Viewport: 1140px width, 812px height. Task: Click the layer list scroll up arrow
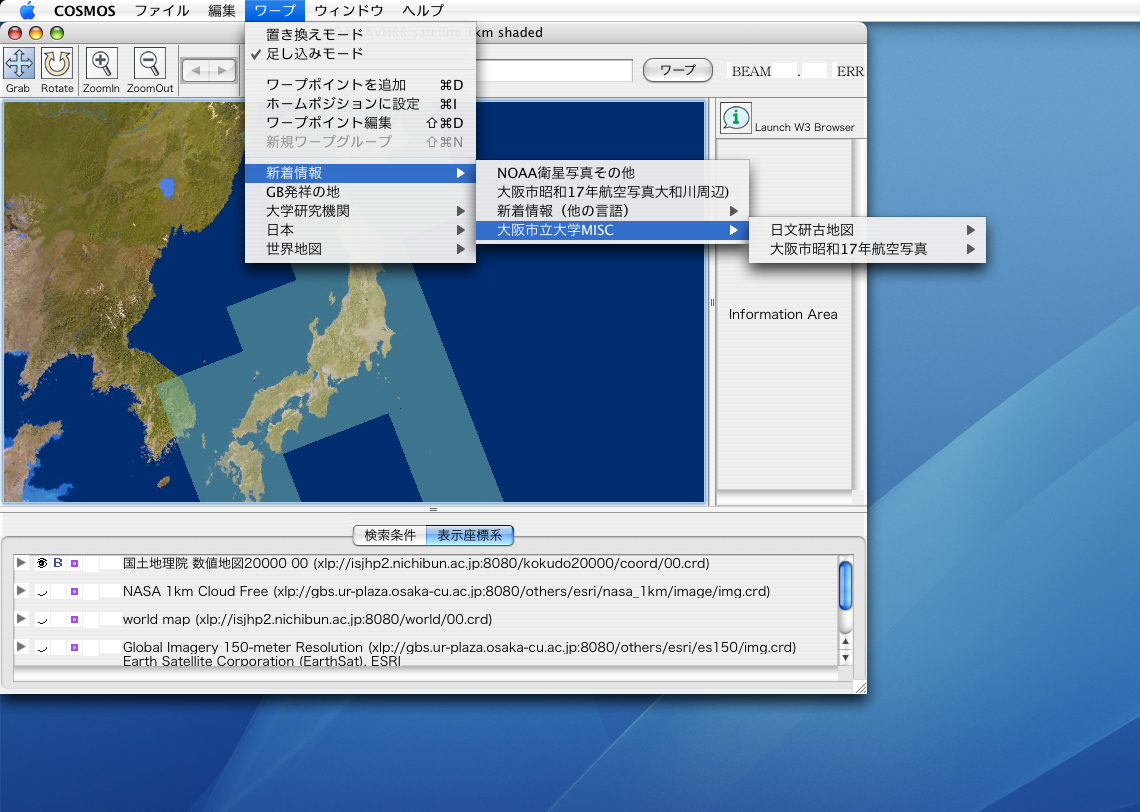point(845,642)
